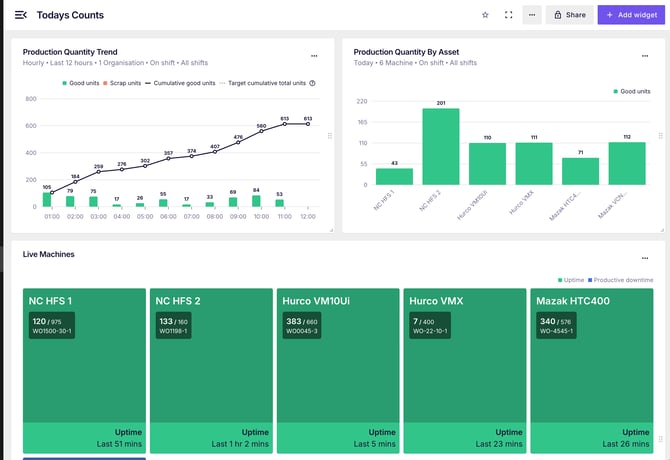Click work order WO-4545-1 badge
The height and width of the screenshot is (460, 670).
556,325
